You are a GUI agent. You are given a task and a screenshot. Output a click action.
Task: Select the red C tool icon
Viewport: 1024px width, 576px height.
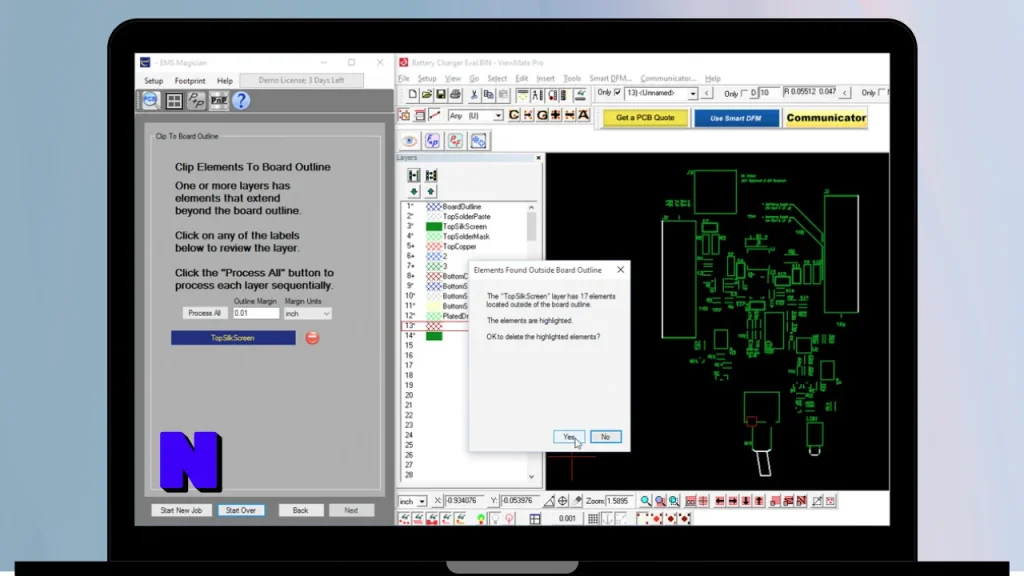pyautogui.click(x=514, y=116)
